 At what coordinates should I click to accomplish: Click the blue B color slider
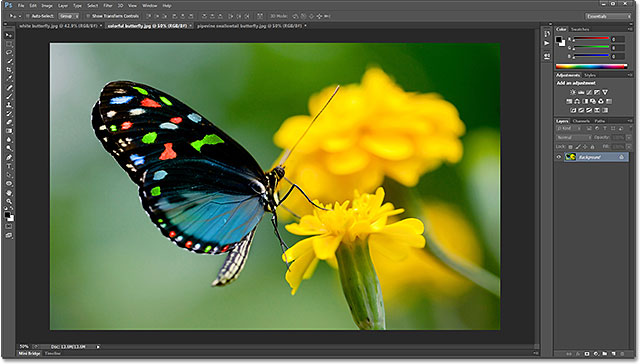[591, 56]
